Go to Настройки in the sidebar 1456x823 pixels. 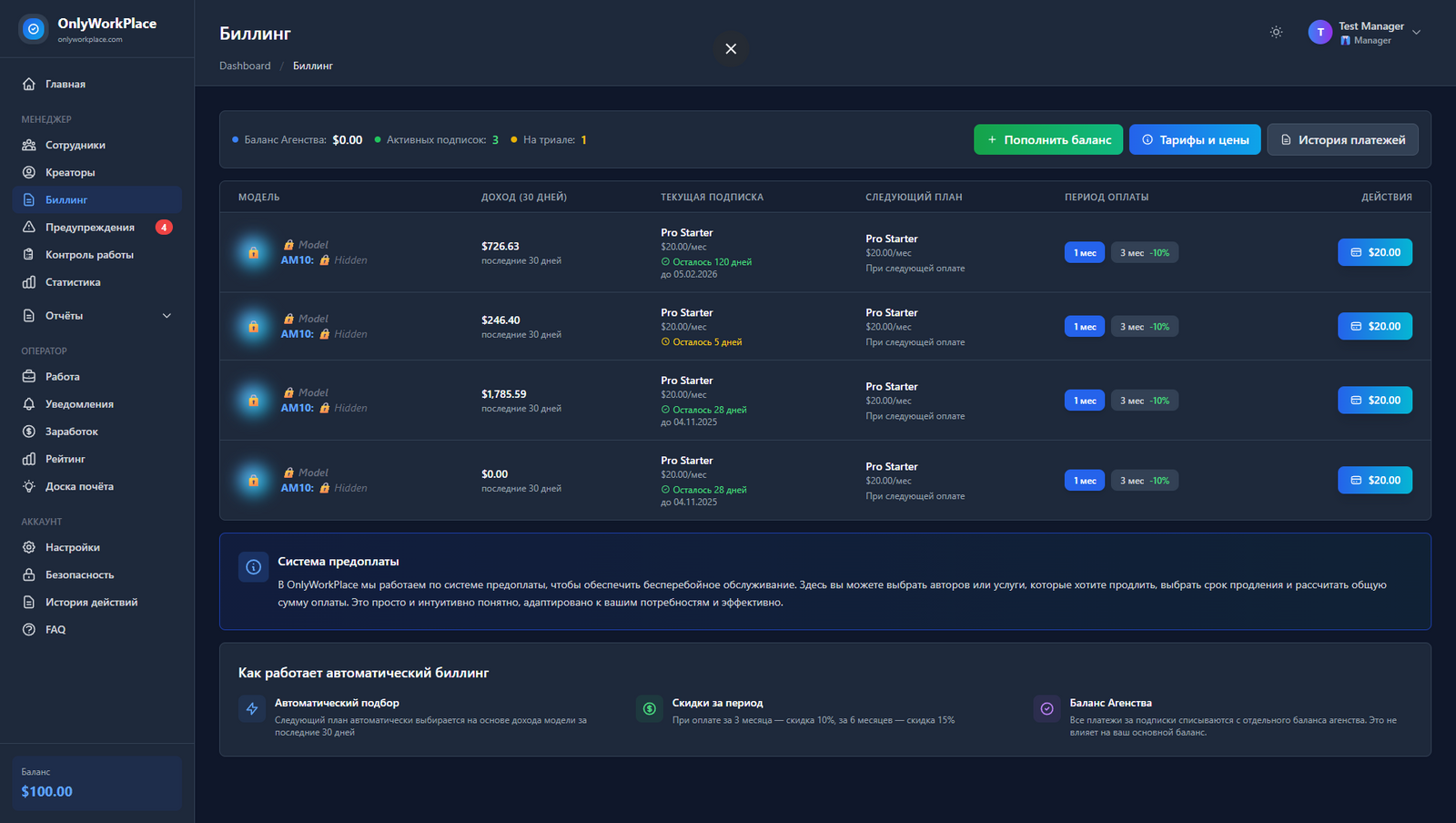click(x=73, y=547)
